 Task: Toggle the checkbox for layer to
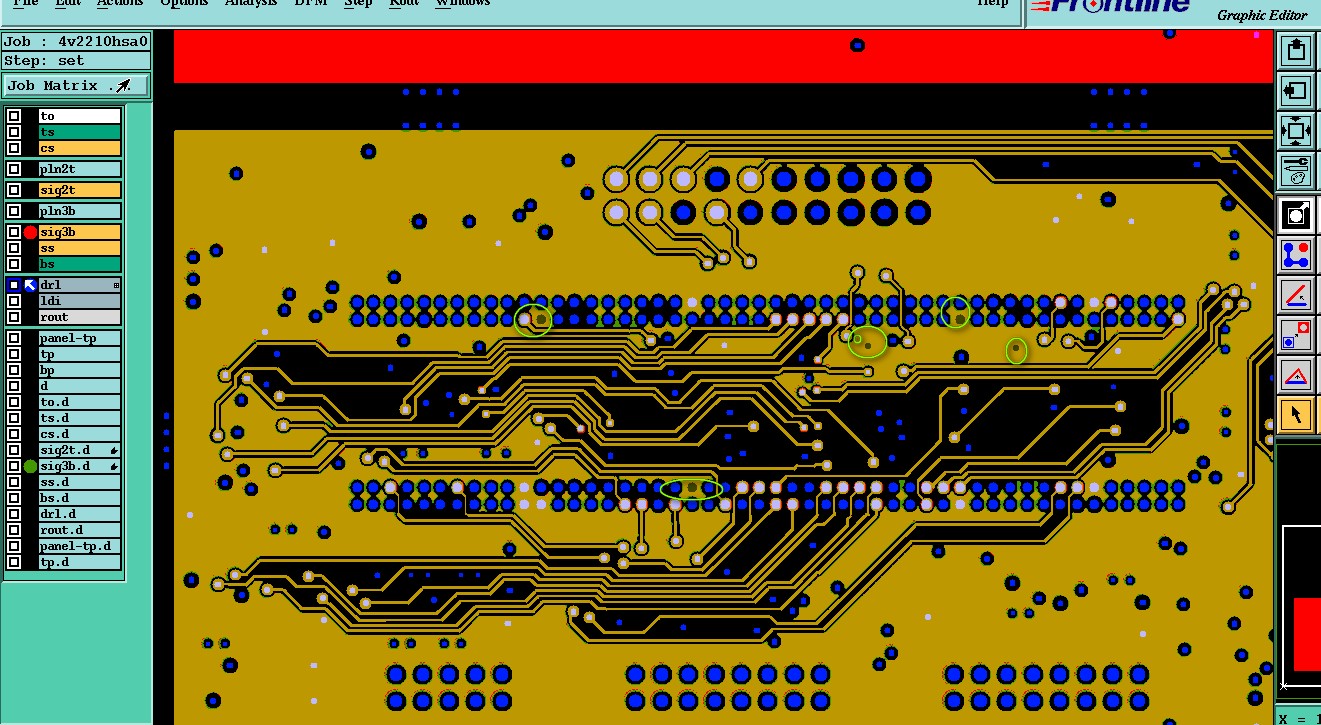tap(14, 116)
